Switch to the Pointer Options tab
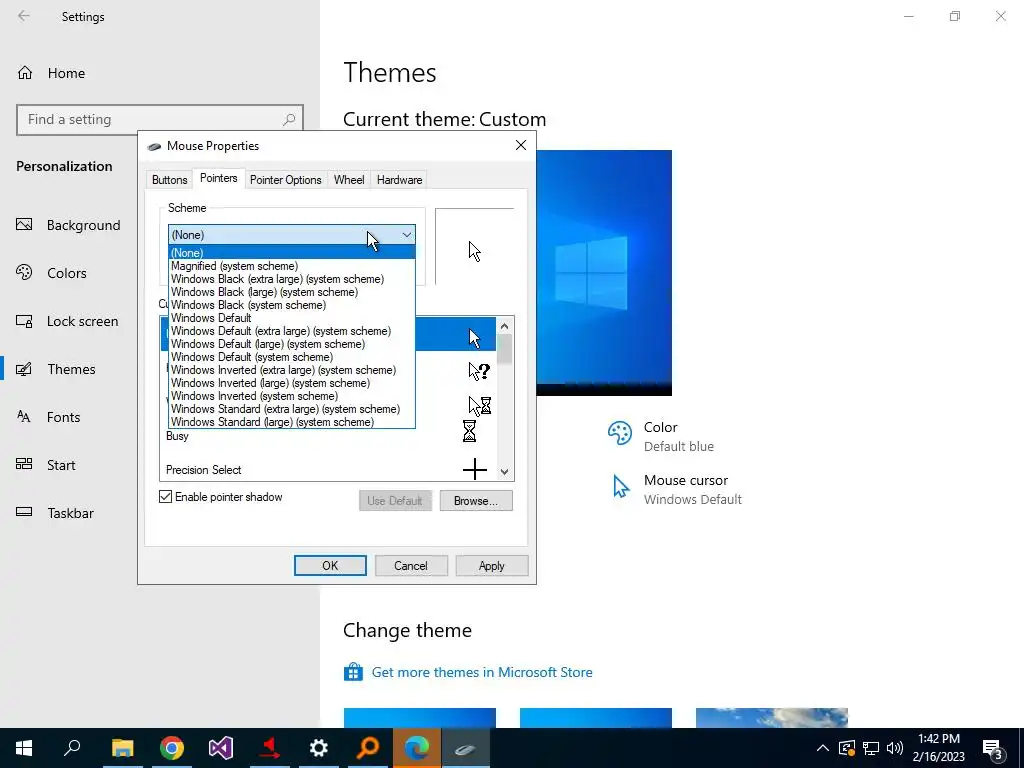Screen dimensions: 1024x768 (286, 180)
